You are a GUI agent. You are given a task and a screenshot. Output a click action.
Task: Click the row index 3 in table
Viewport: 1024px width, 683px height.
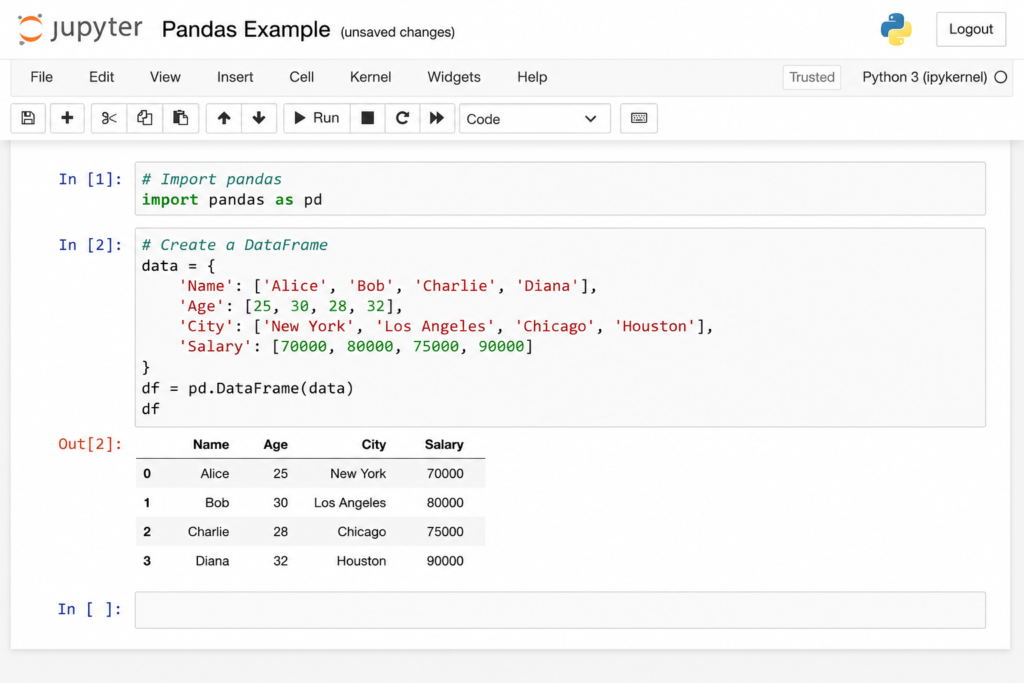147,561
